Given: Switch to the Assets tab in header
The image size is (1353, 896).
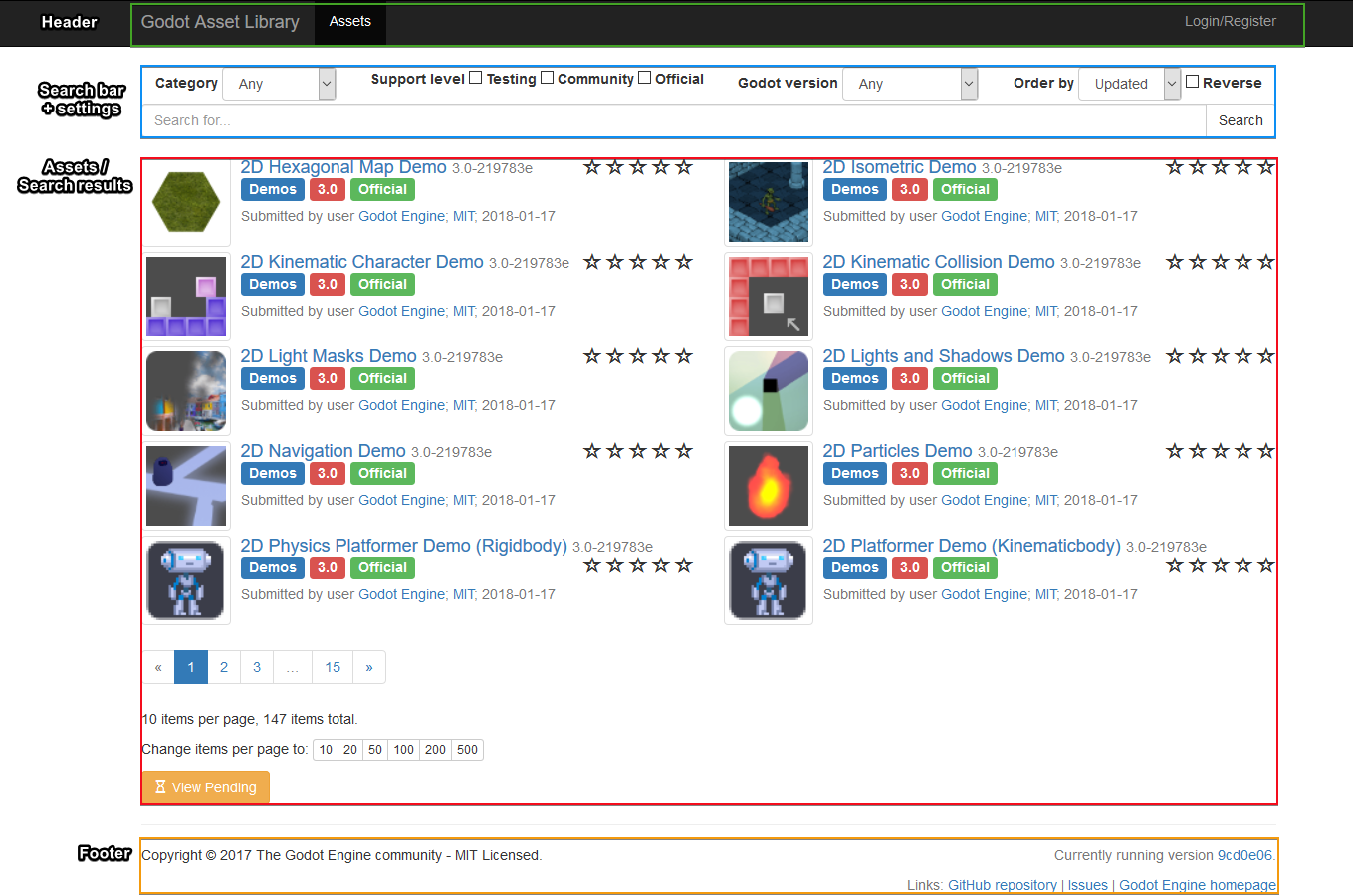Looking at the screenshot, I should [349, 22].
